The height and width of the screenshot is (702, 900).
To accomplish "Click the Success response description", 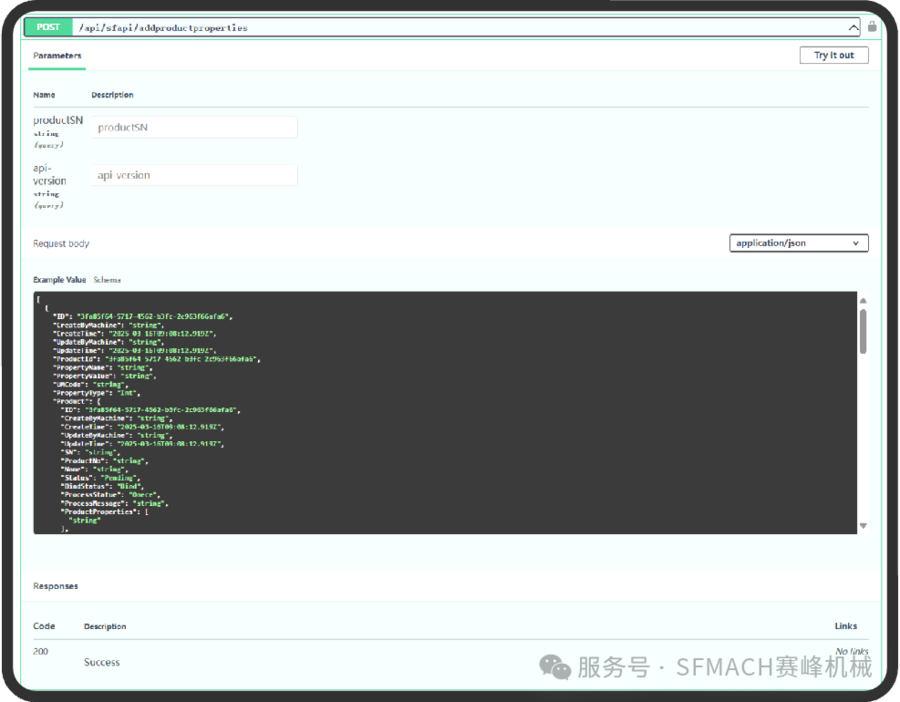I will click(102, 662).
